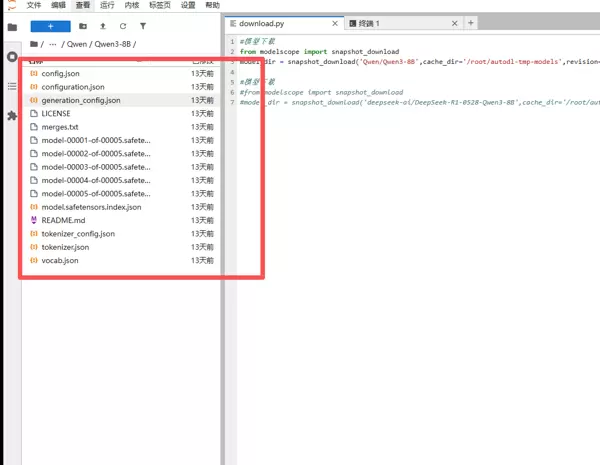Navigate to root folder breadcrumb icon
Image resolution: width=600 pixels, height=465 pixels.
coord(35,44)
